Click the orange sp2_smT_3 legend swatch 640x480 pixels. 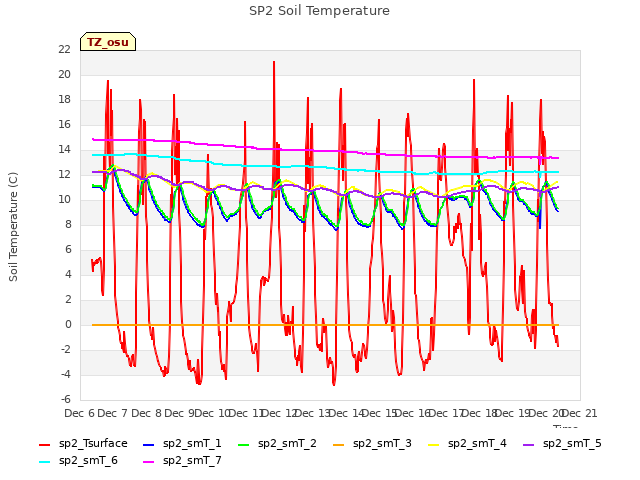click(339, 444)
